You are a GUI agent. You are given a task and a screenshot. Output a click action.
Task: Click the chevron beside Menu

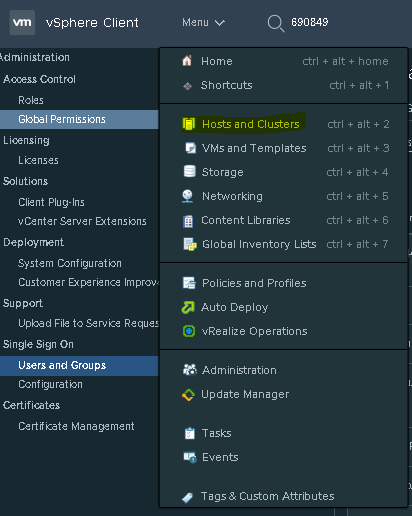[220, 23]
